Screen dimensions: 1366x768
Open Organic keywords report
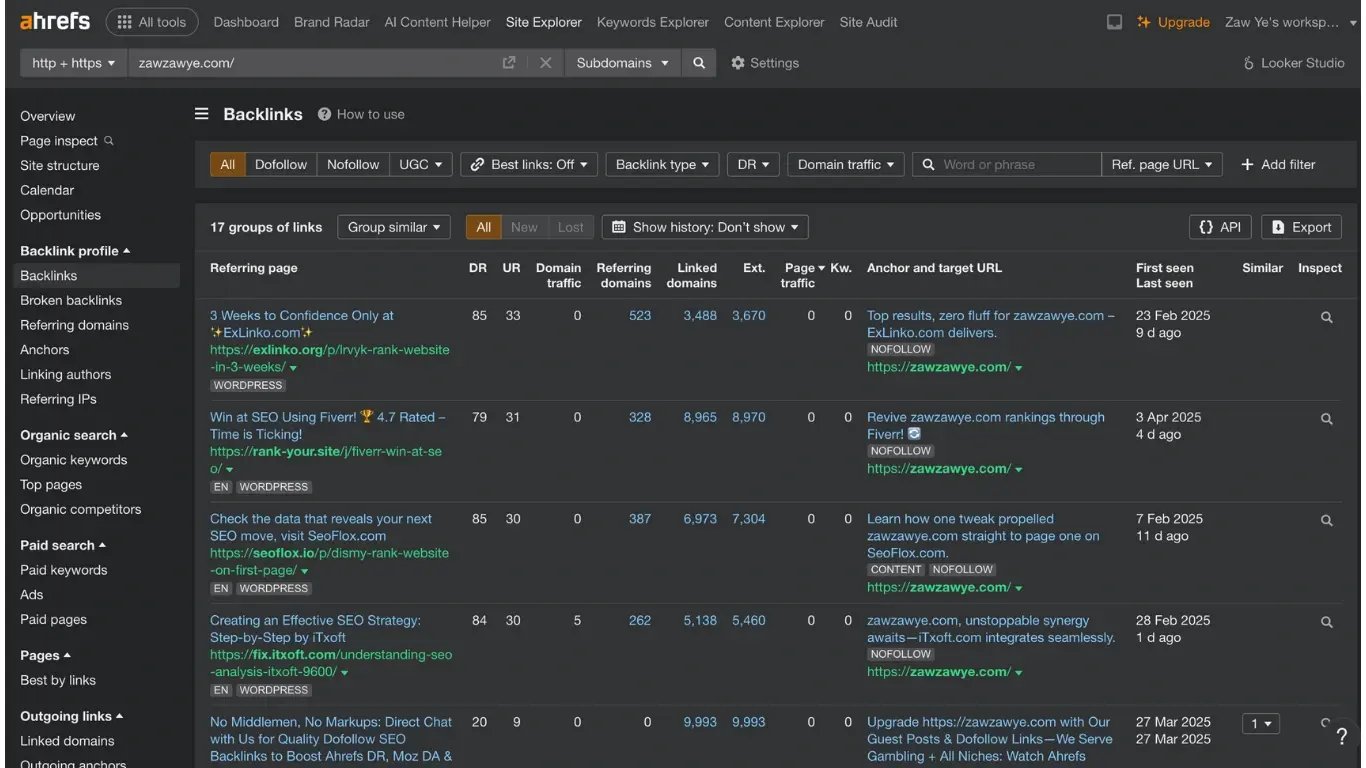click(74, 460)
